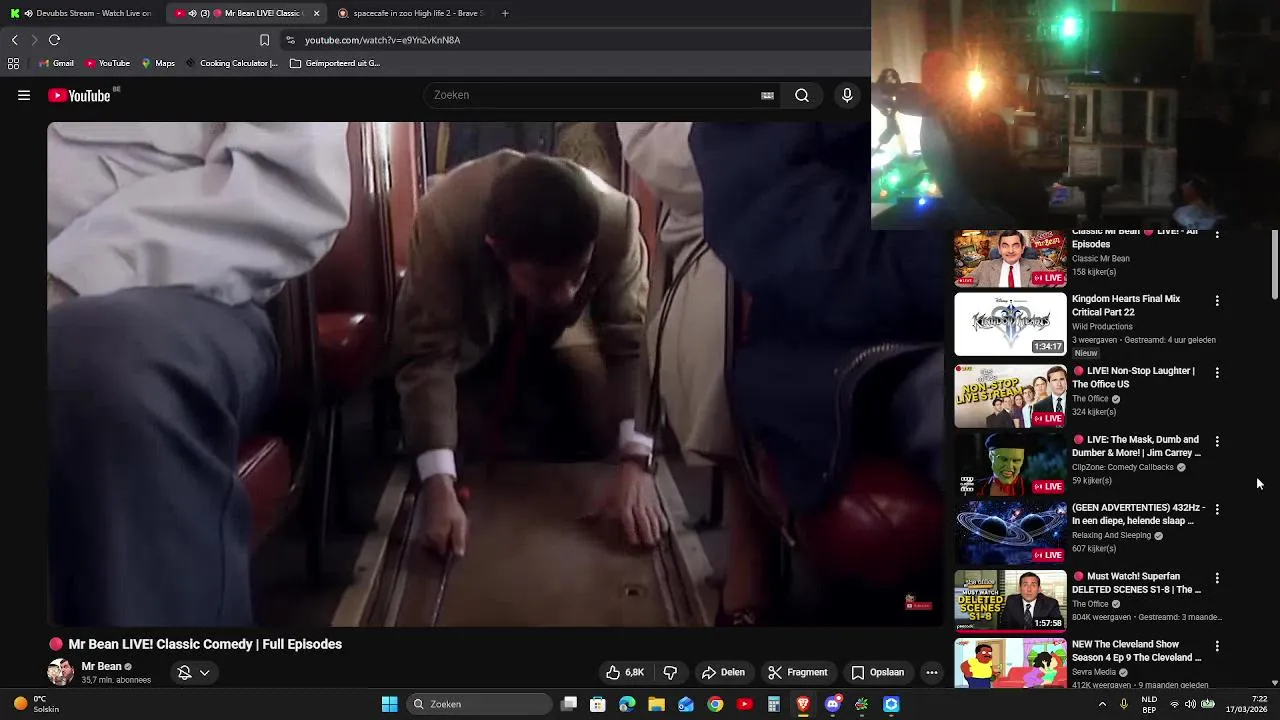Open site settings icon next to the URL
Image resolution: width=1280 pixels, height=720 pixels.
[x=290, y=40]
